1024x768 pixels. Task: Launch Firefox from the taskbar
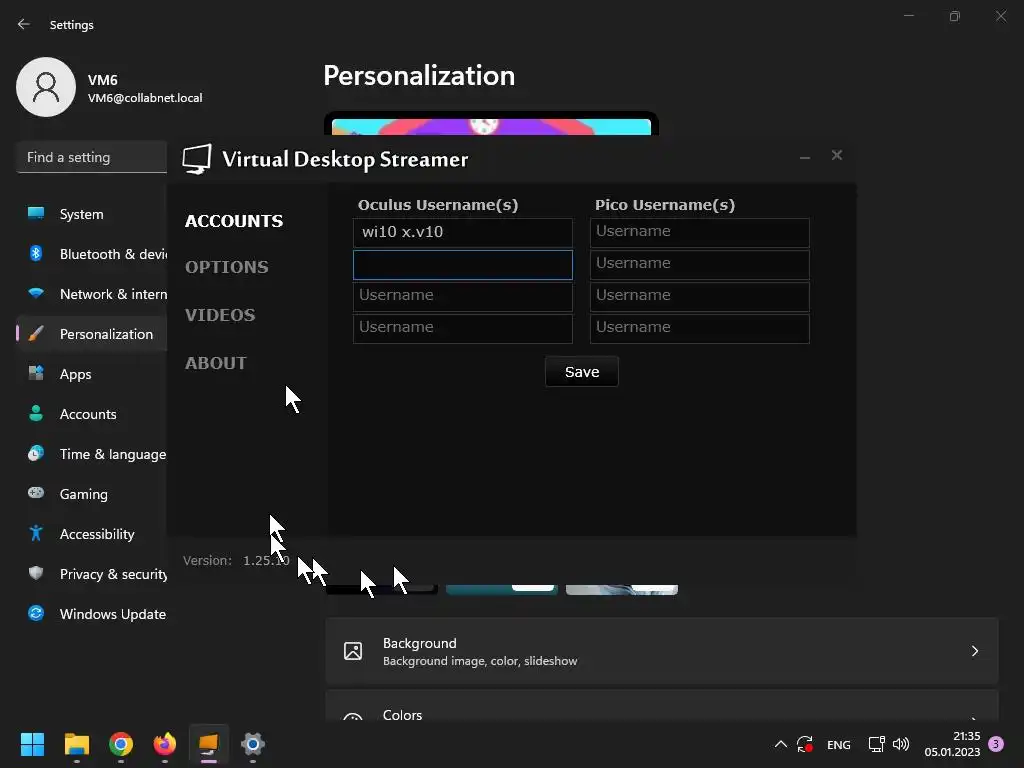tap(165, 744)
